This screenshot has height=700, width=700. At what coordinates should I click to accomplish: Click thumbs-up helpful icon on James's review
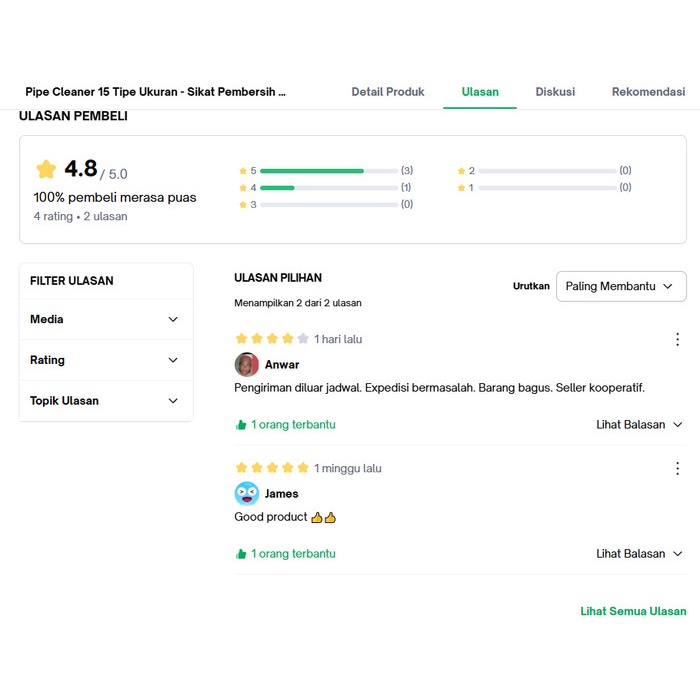point(241,554)
